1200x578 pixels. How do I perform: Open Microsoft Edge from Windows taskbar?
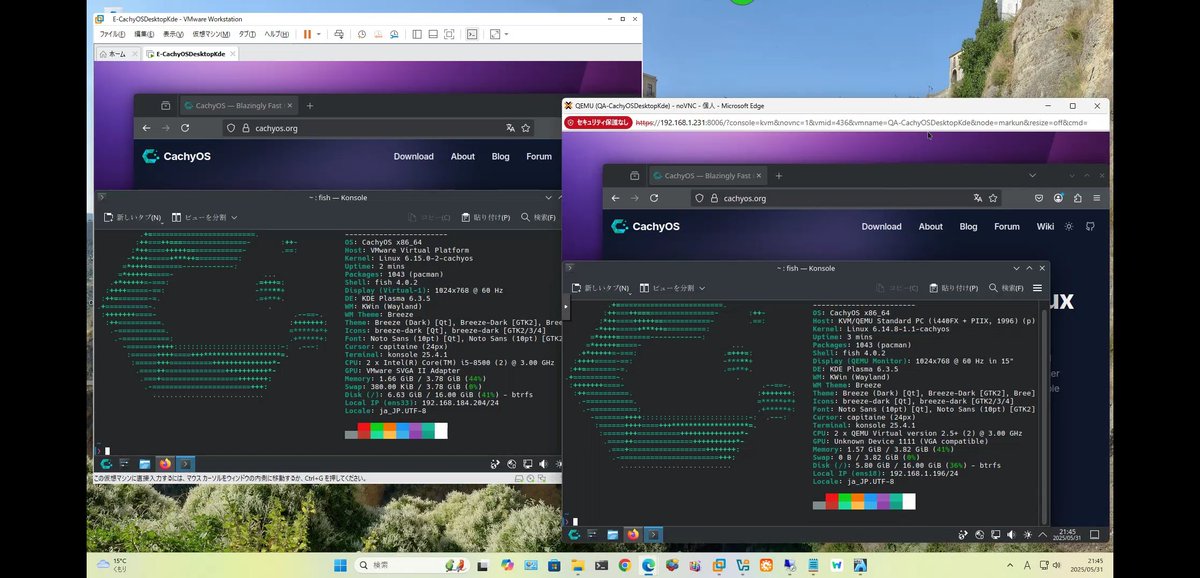[x=647, y=565]
